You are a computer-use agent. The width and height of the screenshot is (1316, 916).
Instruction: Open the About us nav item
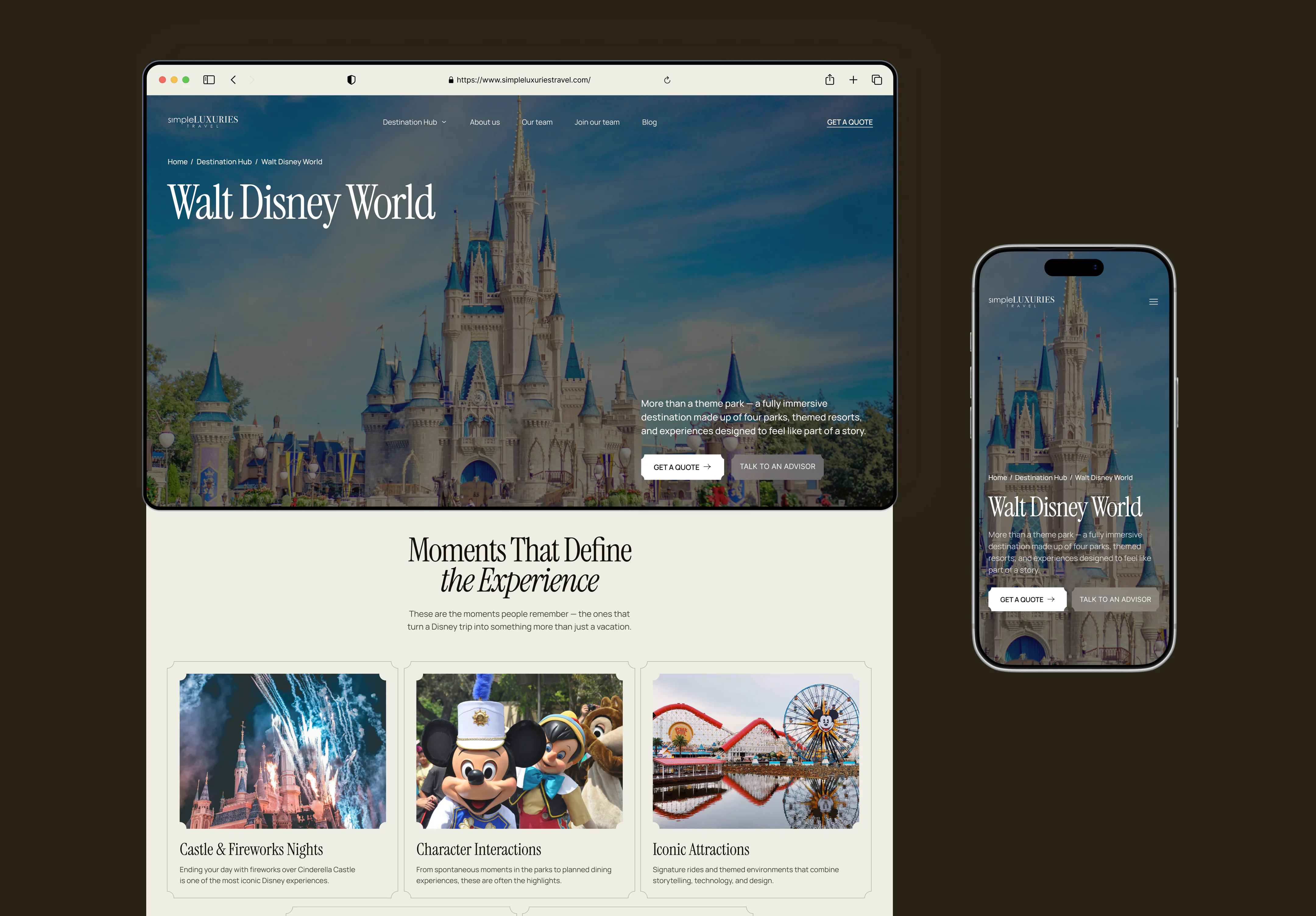point(484,122)
